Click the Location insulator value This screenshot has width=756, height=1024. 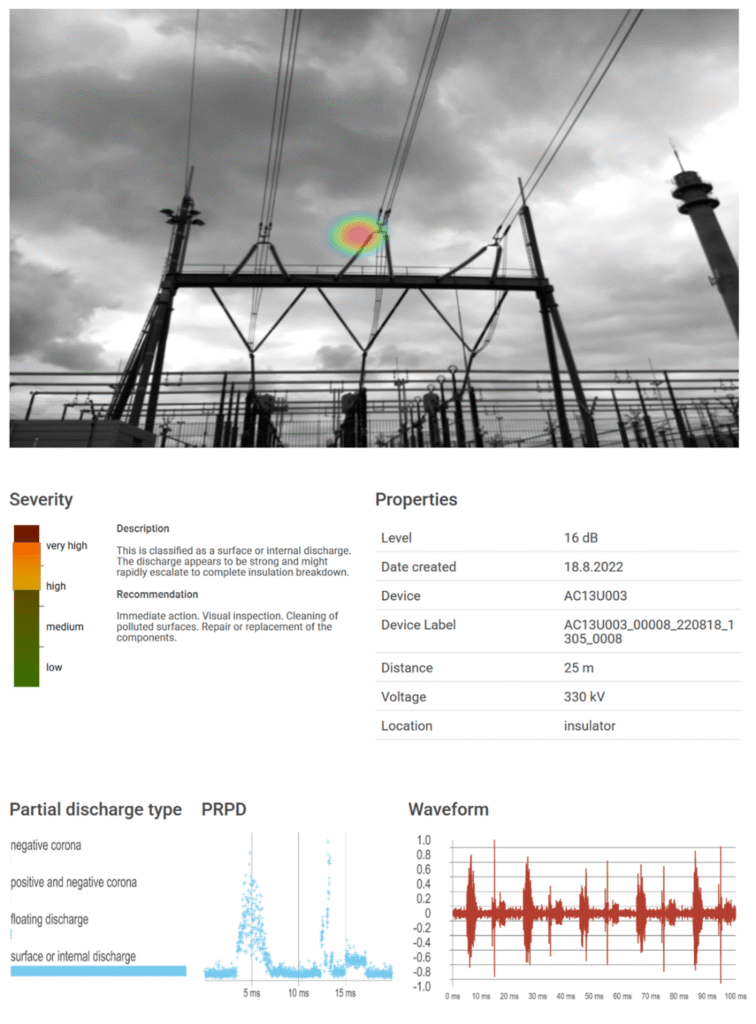point(590,726)
